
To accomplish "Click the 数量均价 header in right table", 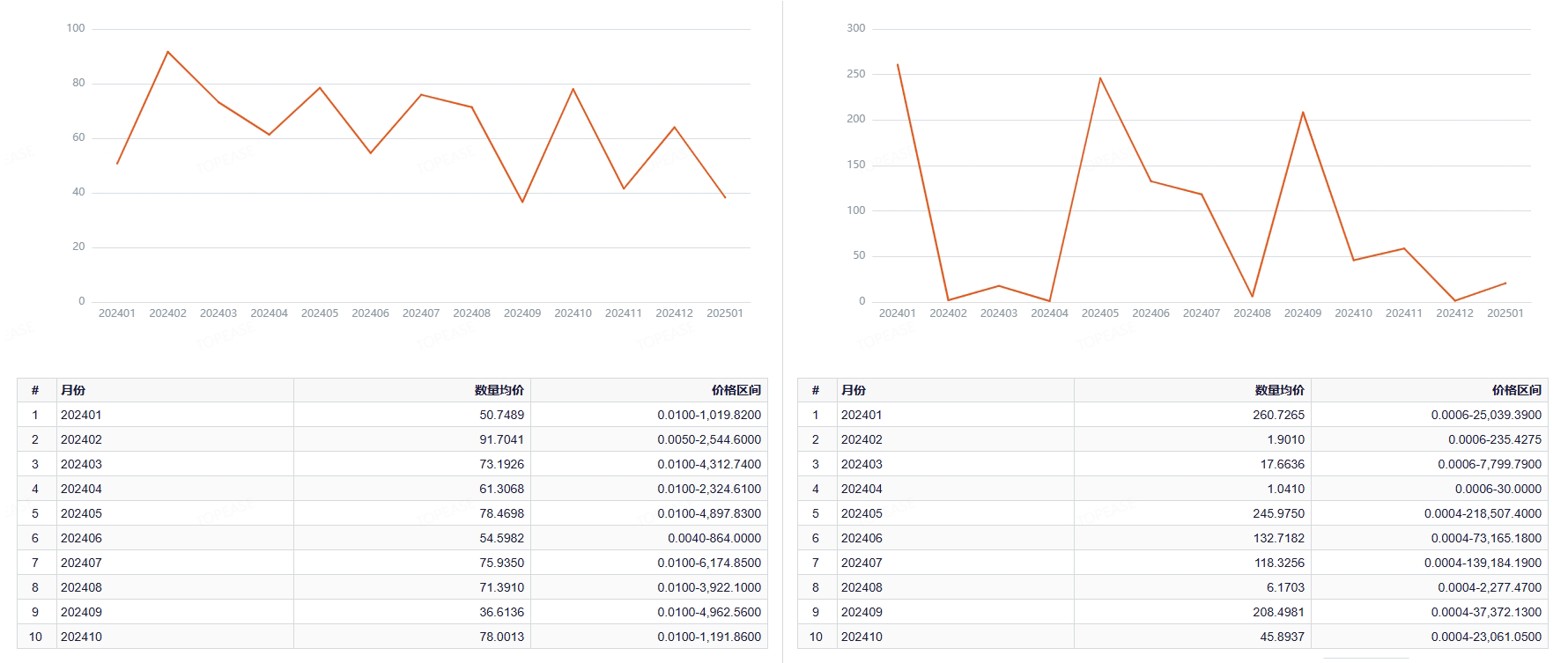I will point(1279,390).
